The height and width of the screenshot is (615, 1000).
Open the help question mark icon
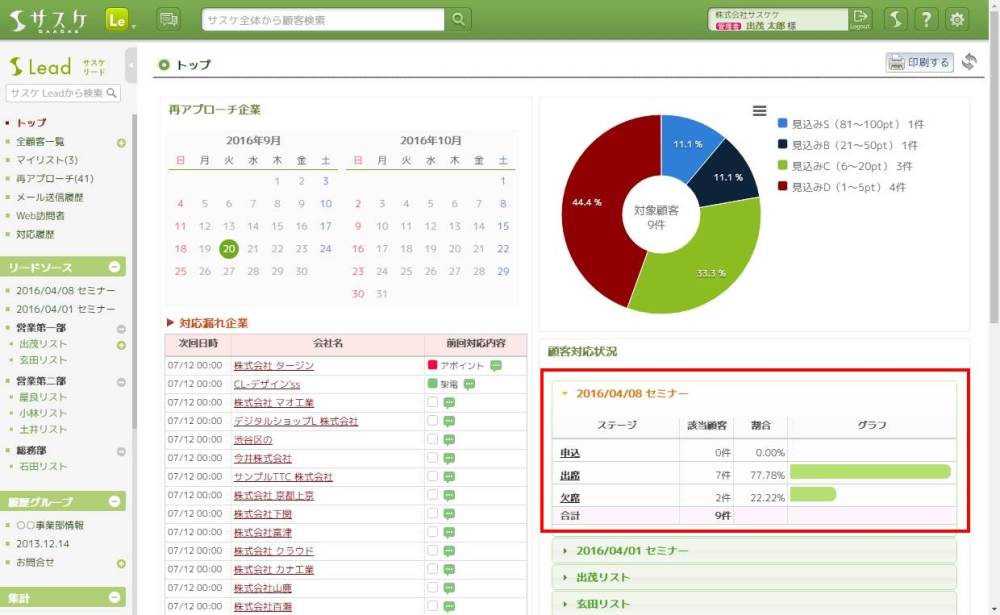927,20
